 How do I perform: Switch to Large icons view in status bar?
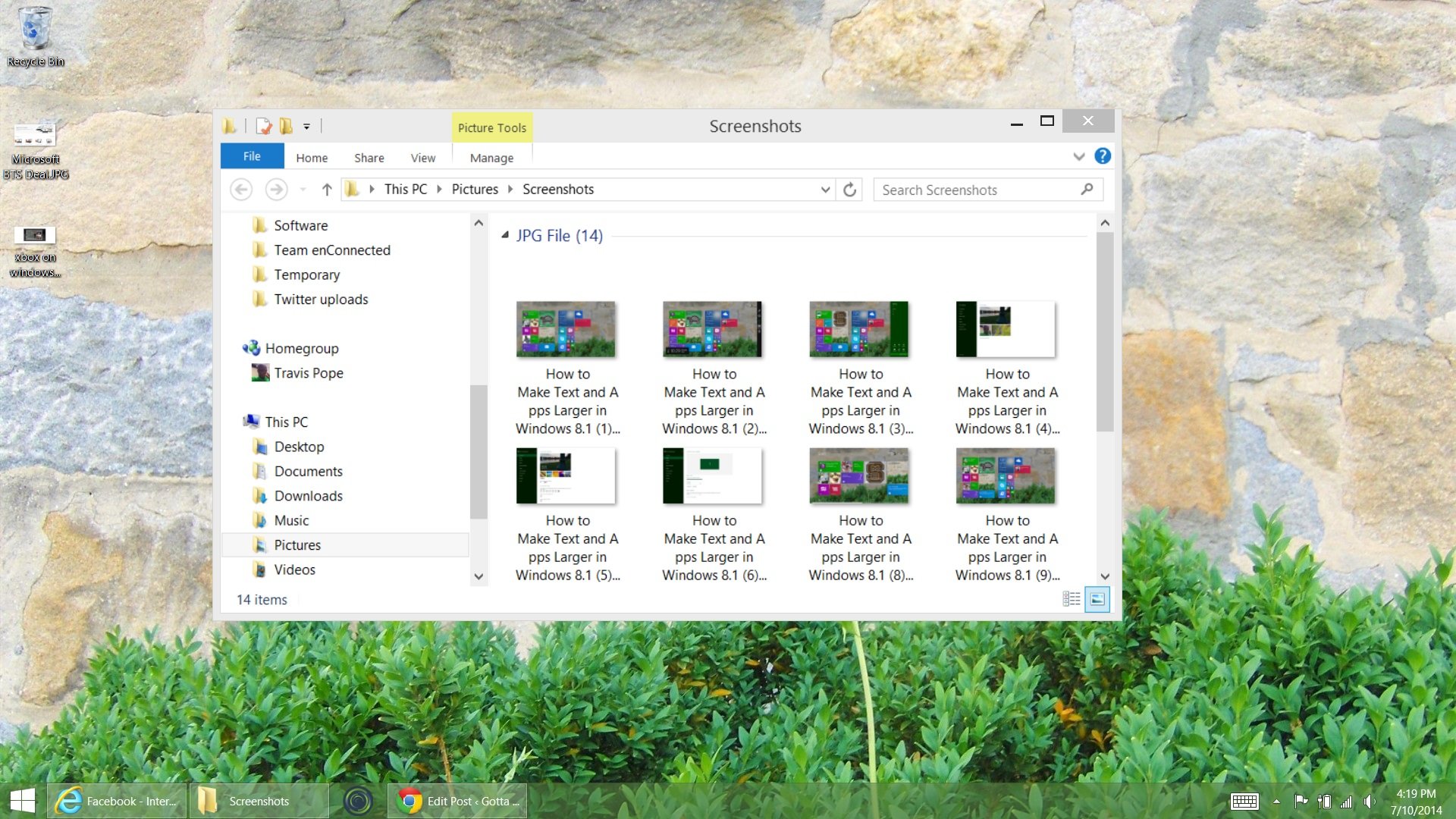point(1097,599)
